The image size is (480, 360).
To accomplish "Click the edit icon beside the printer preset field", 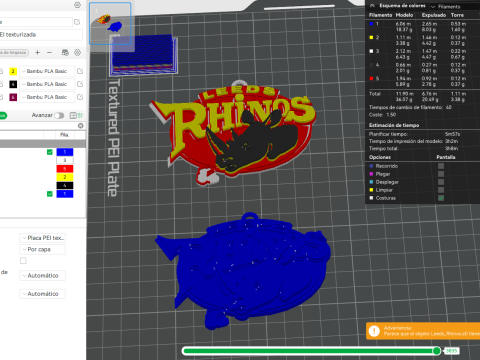I will tap(77, 22).
